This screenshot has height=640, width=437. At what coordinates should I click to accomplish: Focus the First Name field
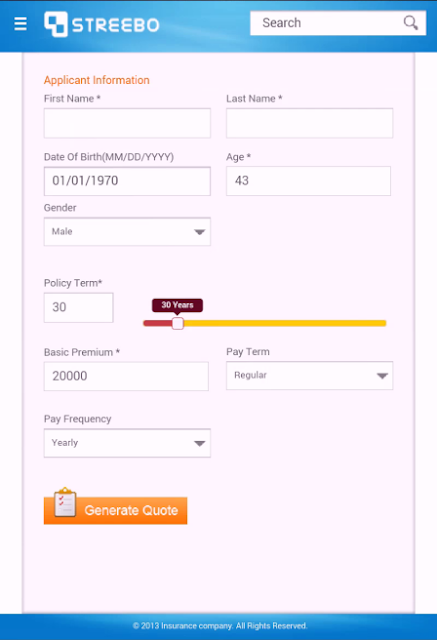click(127, 123)
